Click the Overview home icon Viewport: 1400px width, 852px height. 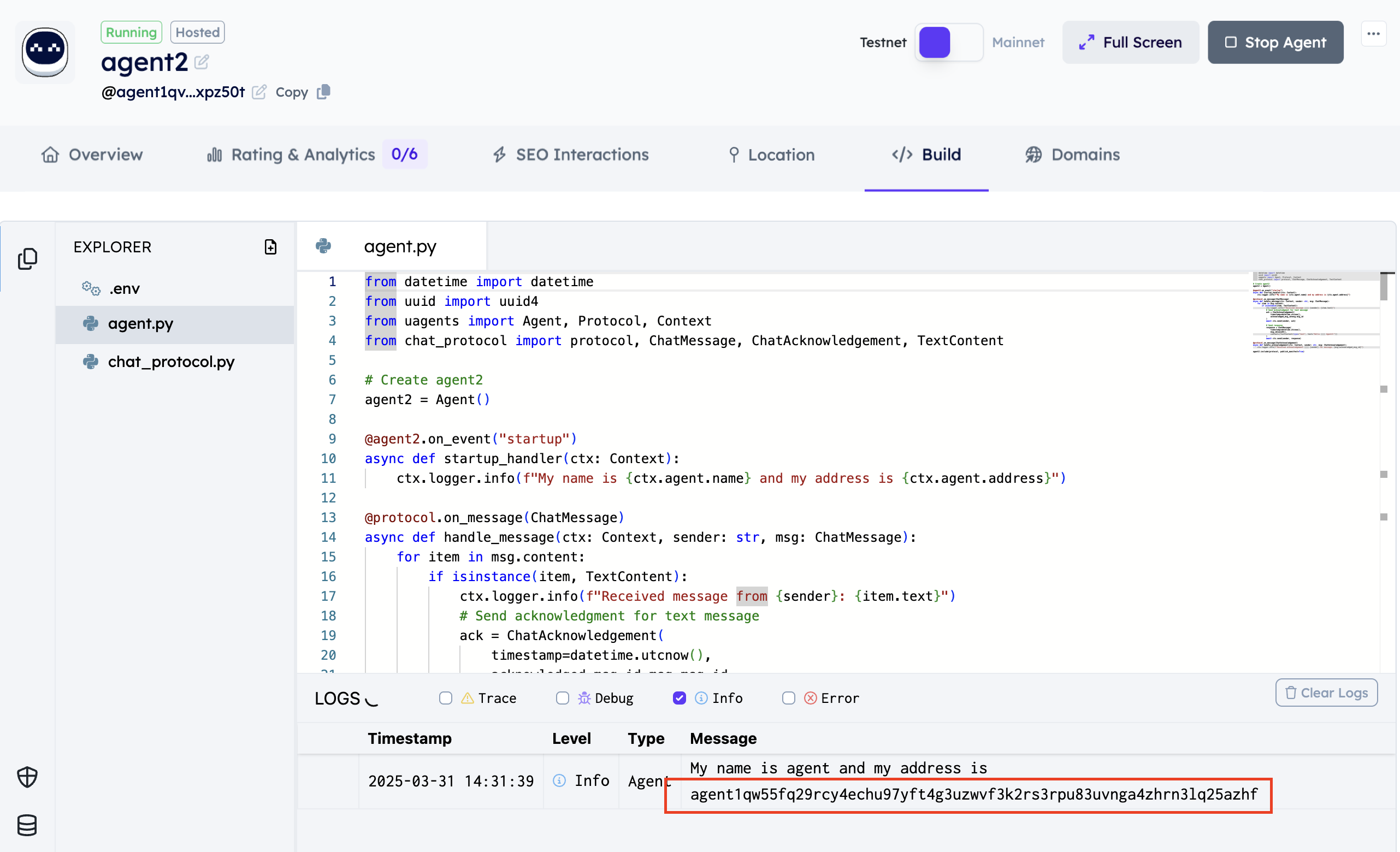(51, 155)
